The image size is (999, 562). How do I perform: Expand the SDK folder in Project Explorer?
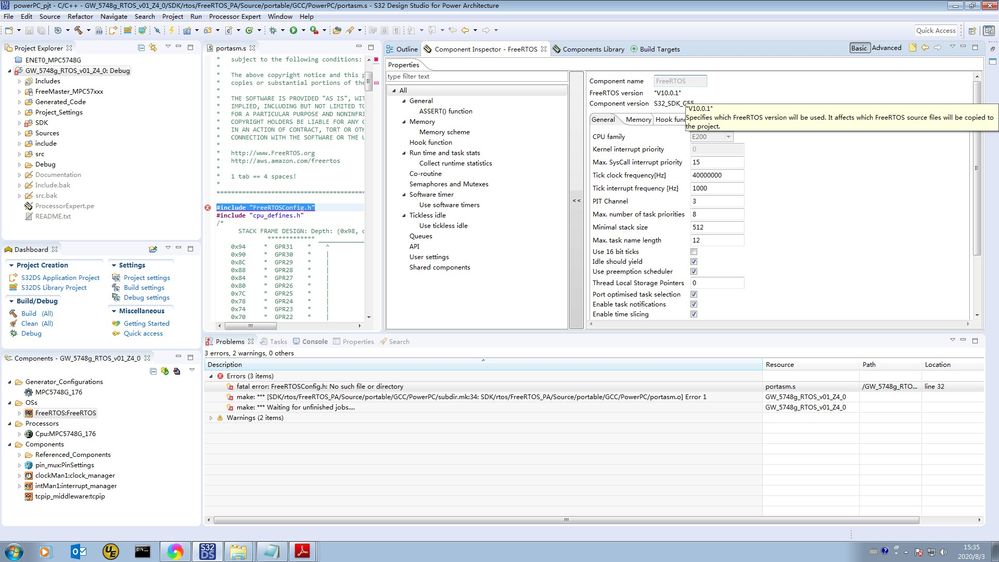coord(20,123)
